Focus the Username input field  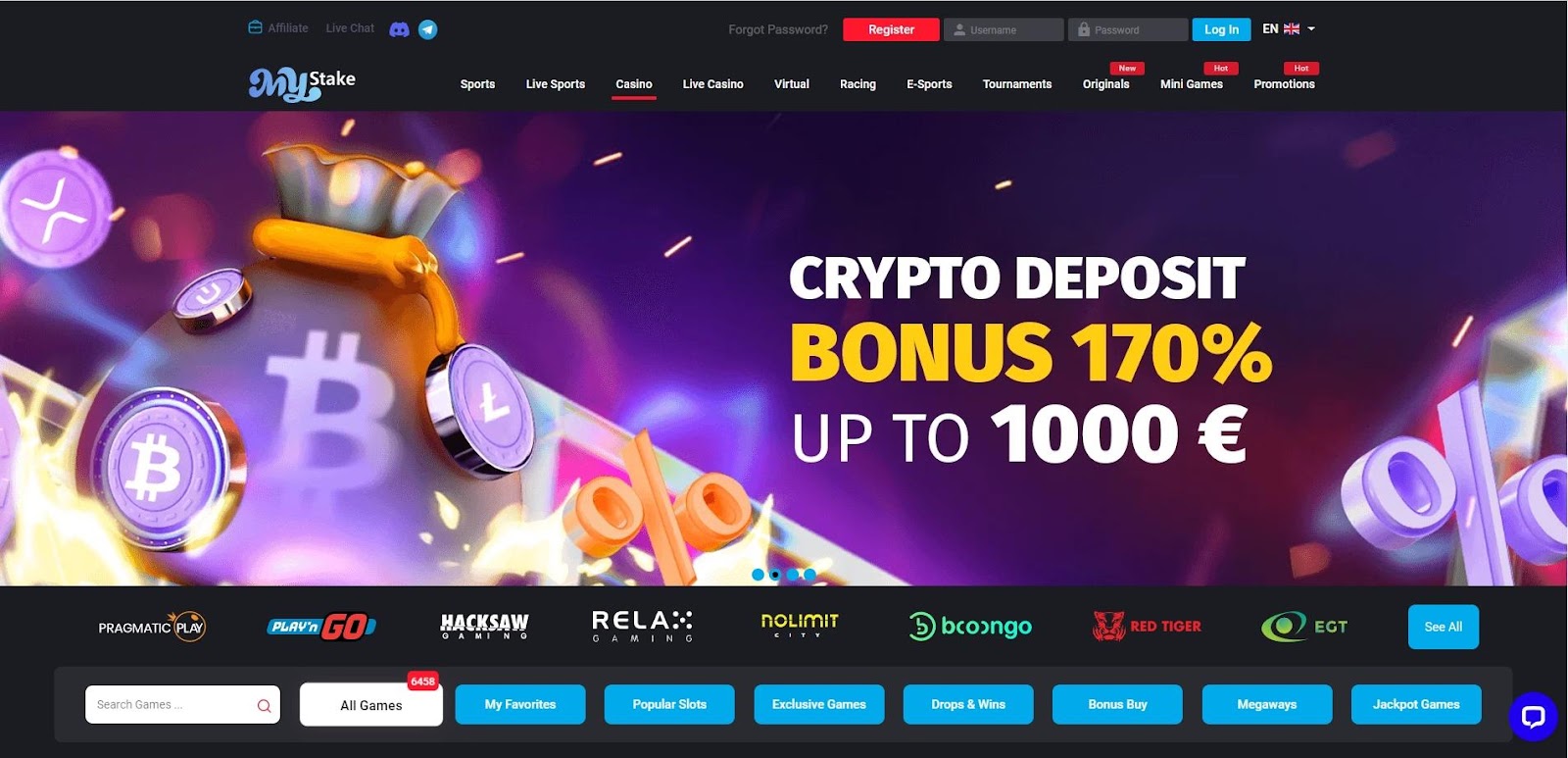point(1004,29)
